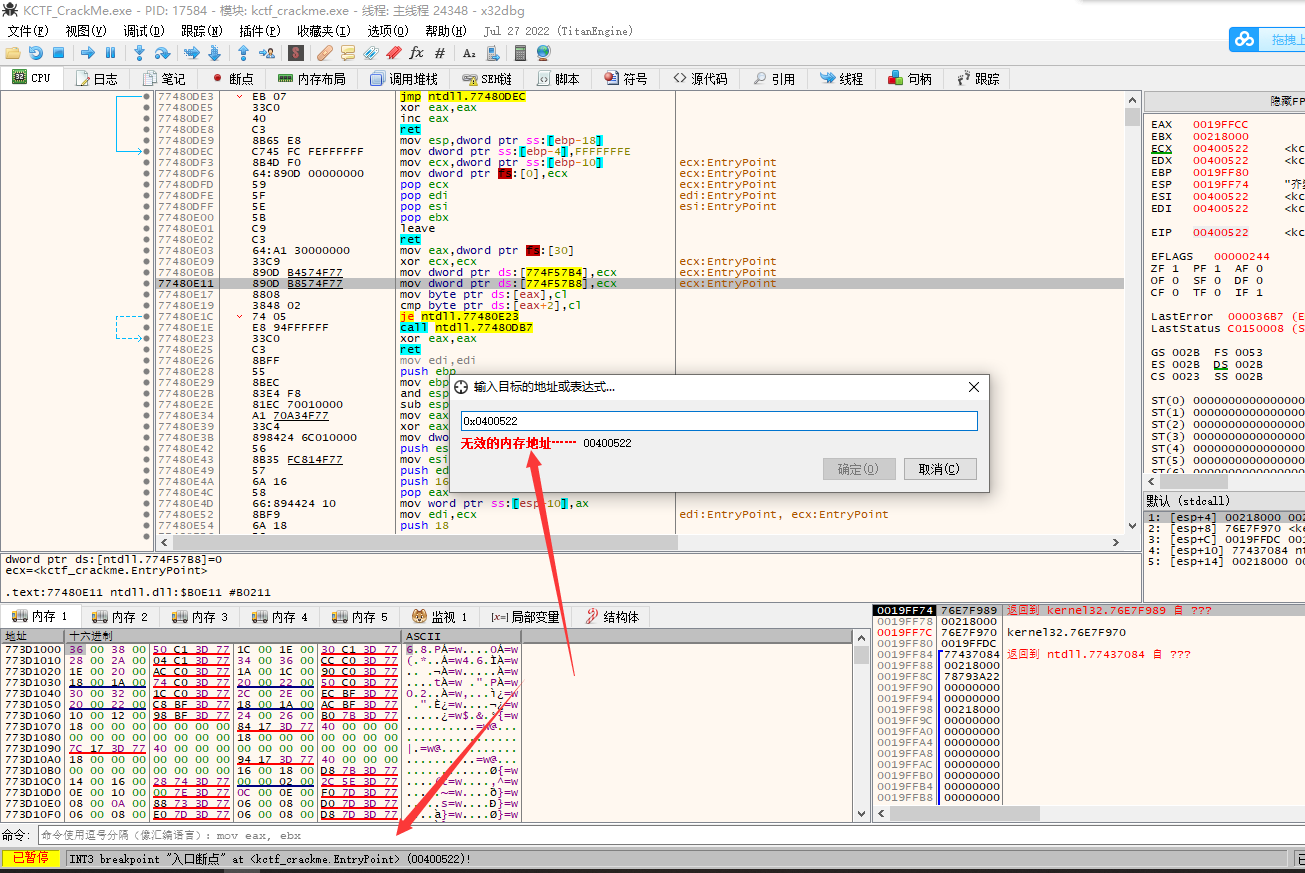Click the Run to user code icon
This screenshot has height=873, width=1305.
tap(267, 52)
